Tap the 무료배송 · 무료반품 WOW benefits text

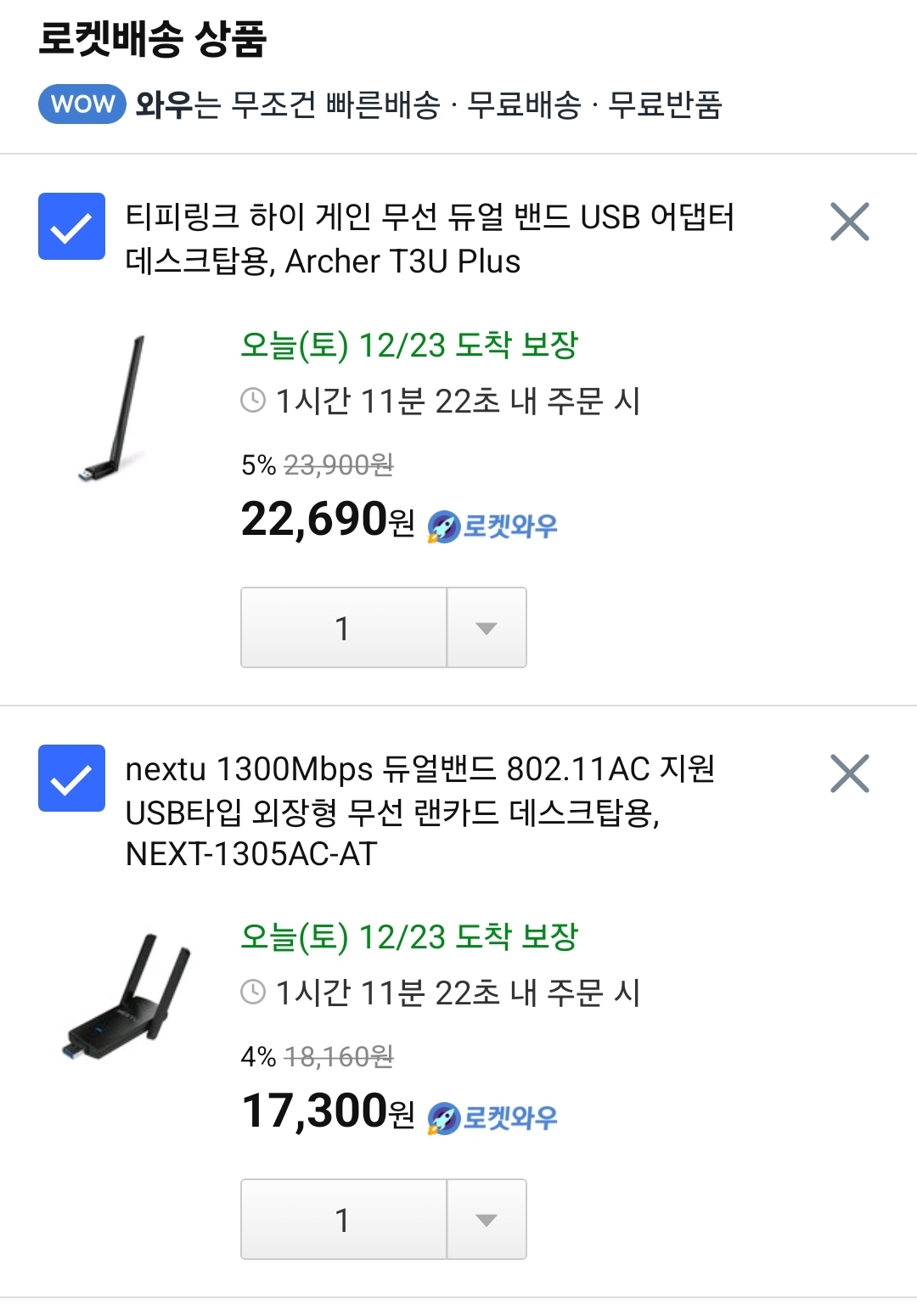(594, 104)
